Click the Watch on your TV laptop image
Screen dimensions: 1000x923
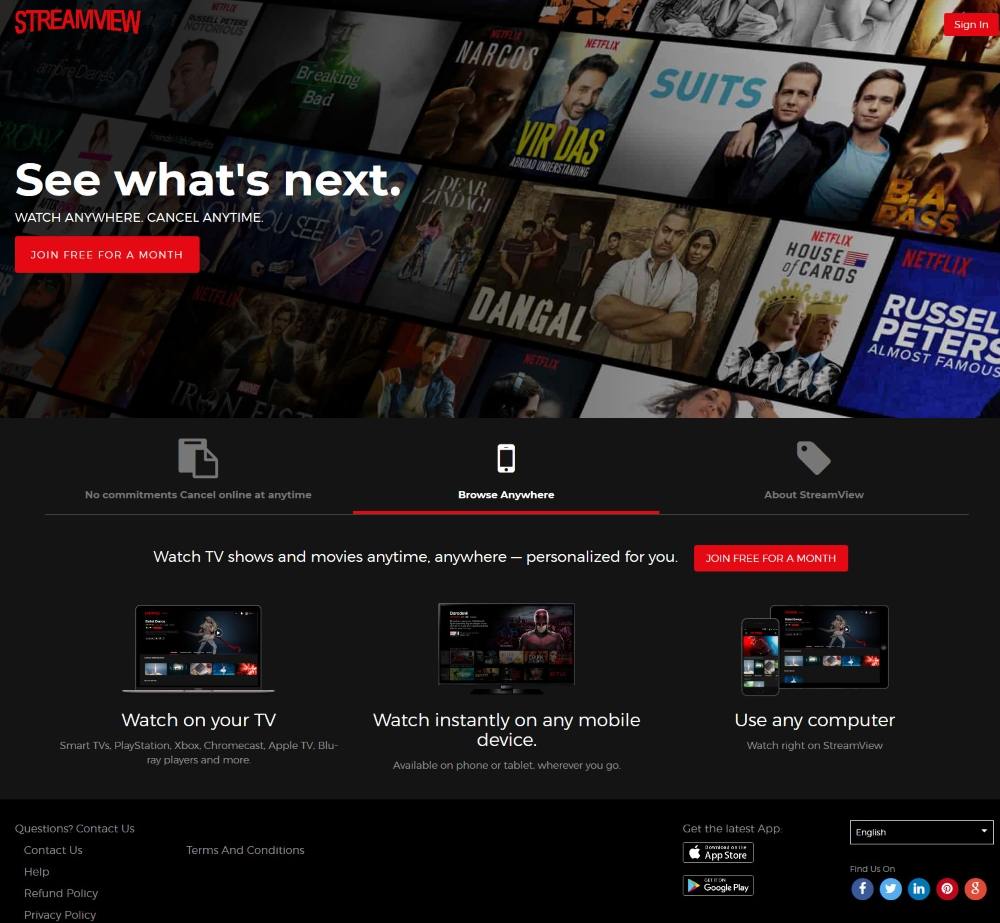(x=198, y=649)
